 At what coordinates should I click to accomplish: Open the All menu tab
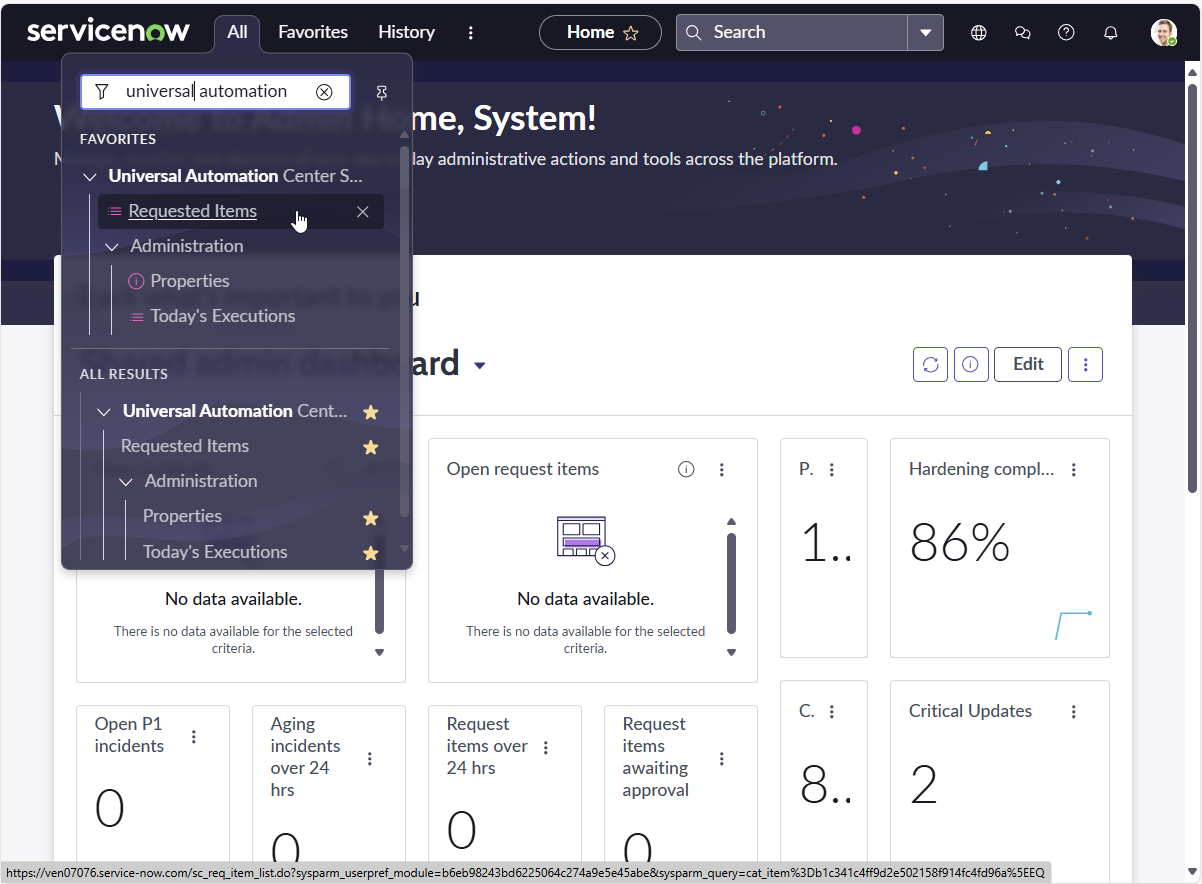(x=237, y=32)
